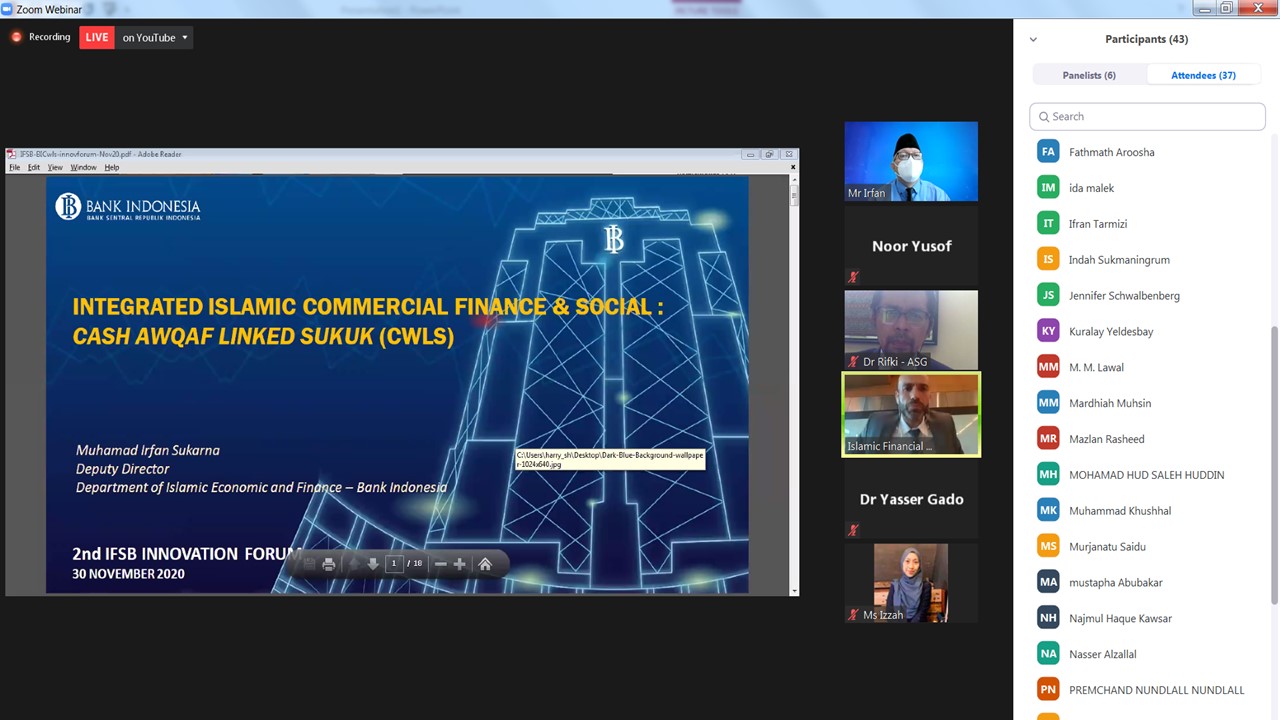This screenshot has height=720, width=1280.
Task: Click the print icon in floating toolbar
Action: click(x=328, y=564)
